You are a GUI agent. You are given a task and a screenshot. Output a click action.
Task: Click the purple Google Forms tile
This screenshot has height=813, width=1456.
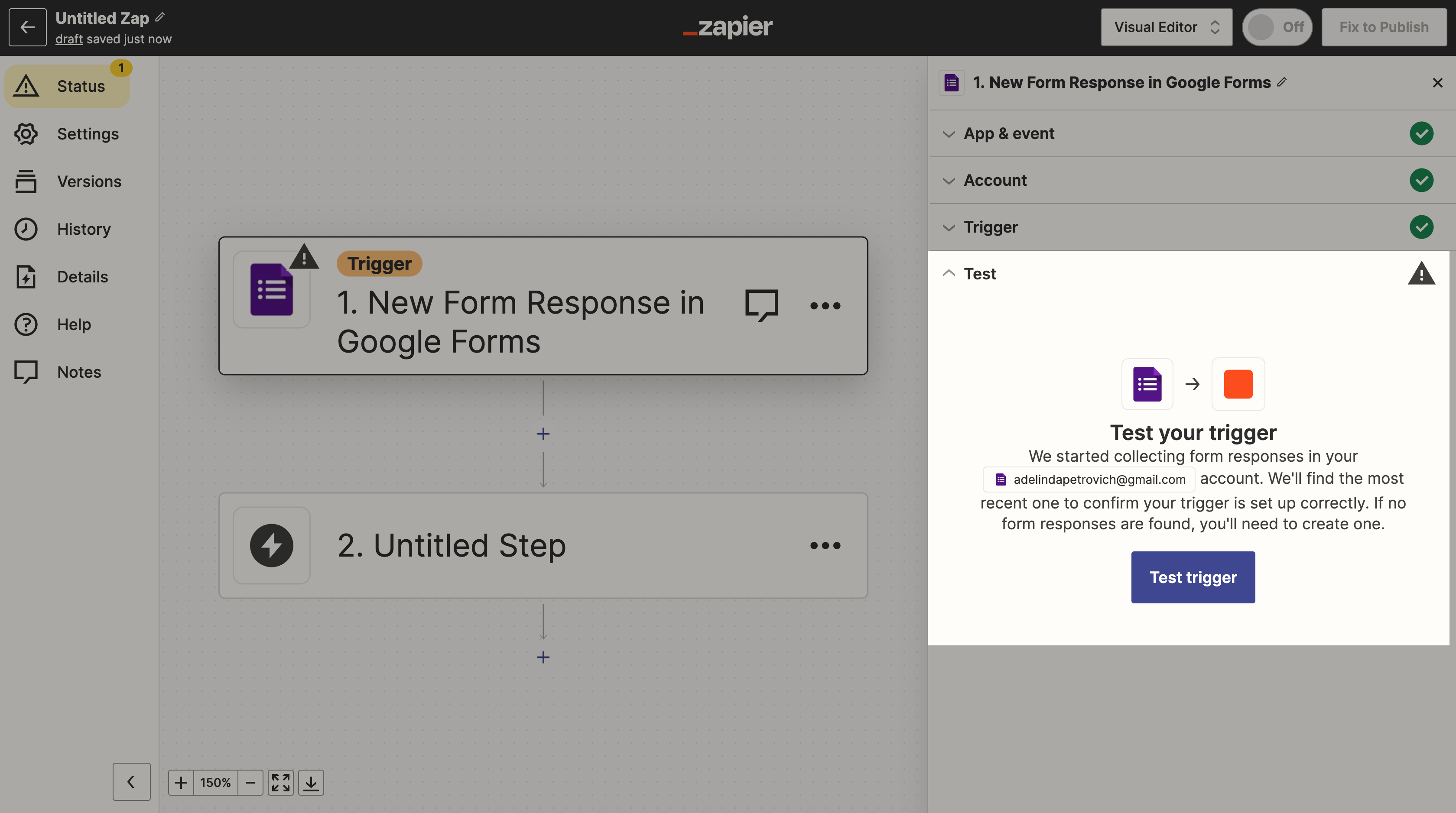1147,384
